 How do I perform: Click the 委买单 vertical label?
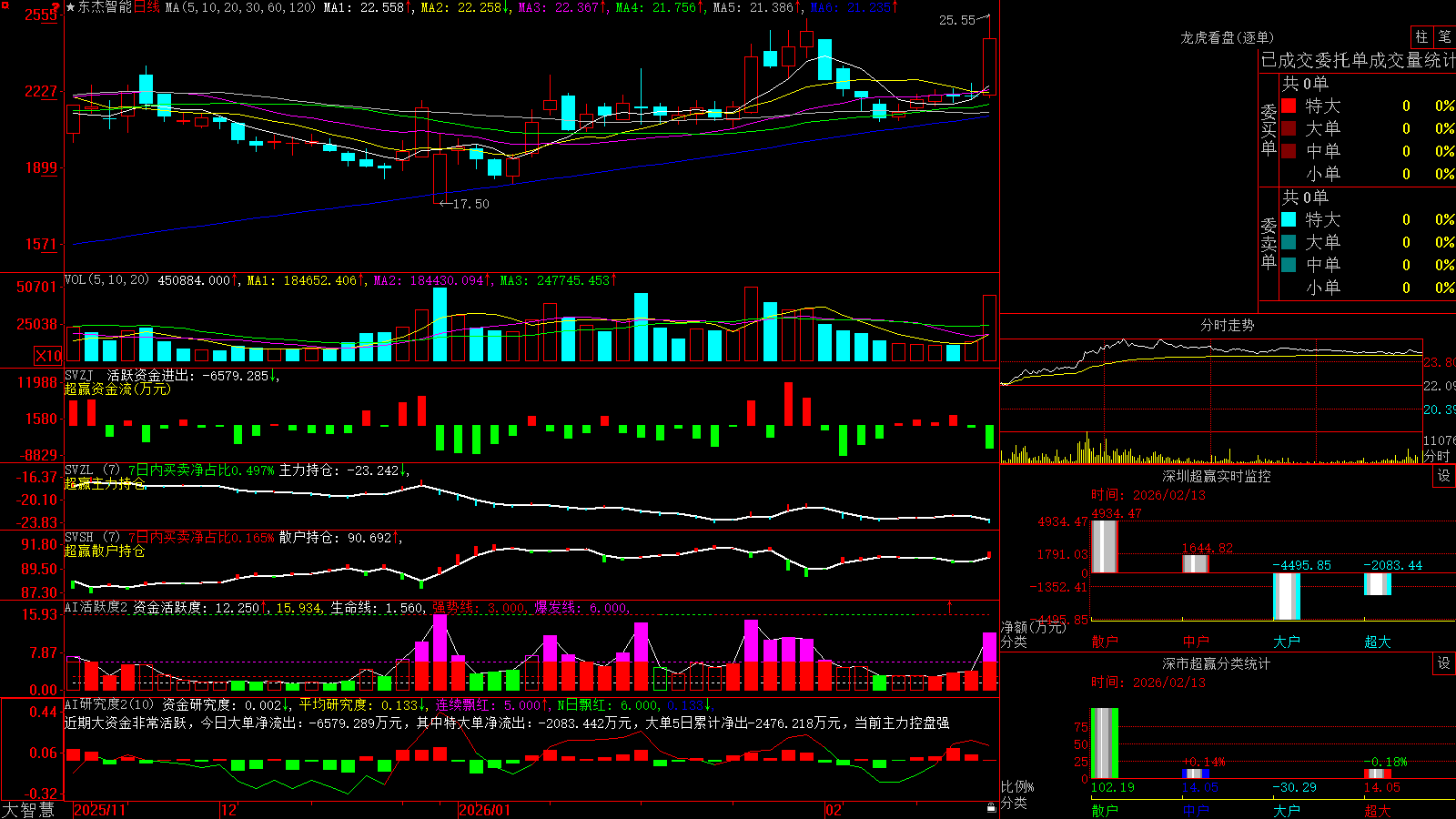click(1269, 129)
